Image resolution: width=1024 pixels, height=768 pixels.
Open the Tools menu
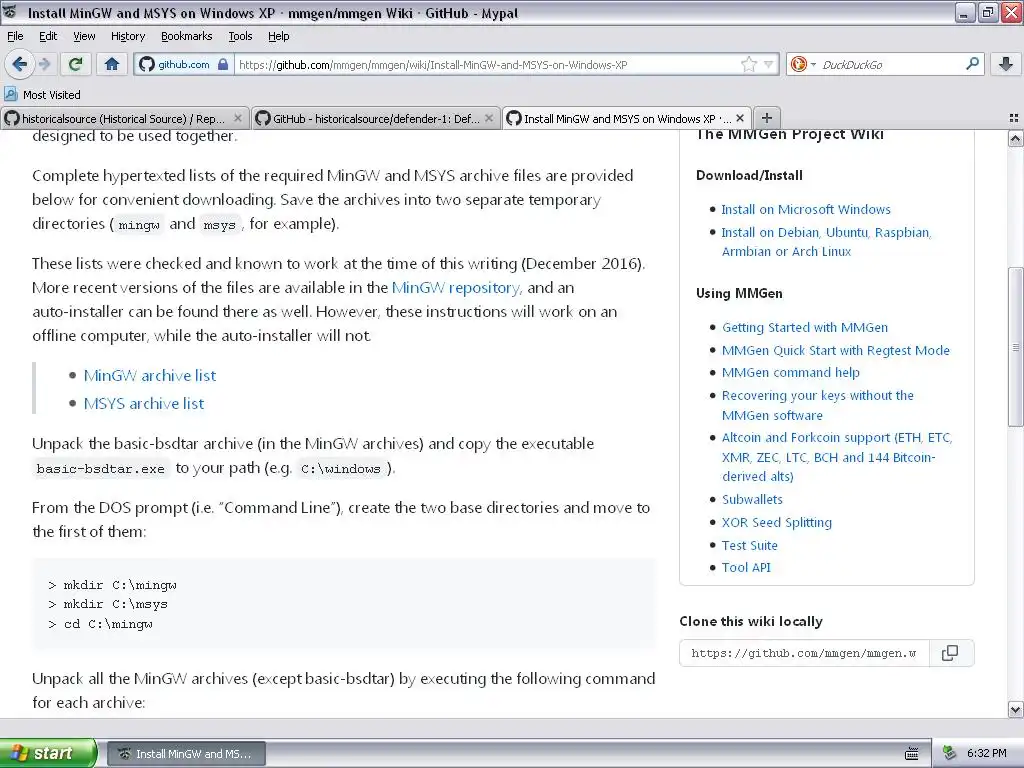point(240,36)
